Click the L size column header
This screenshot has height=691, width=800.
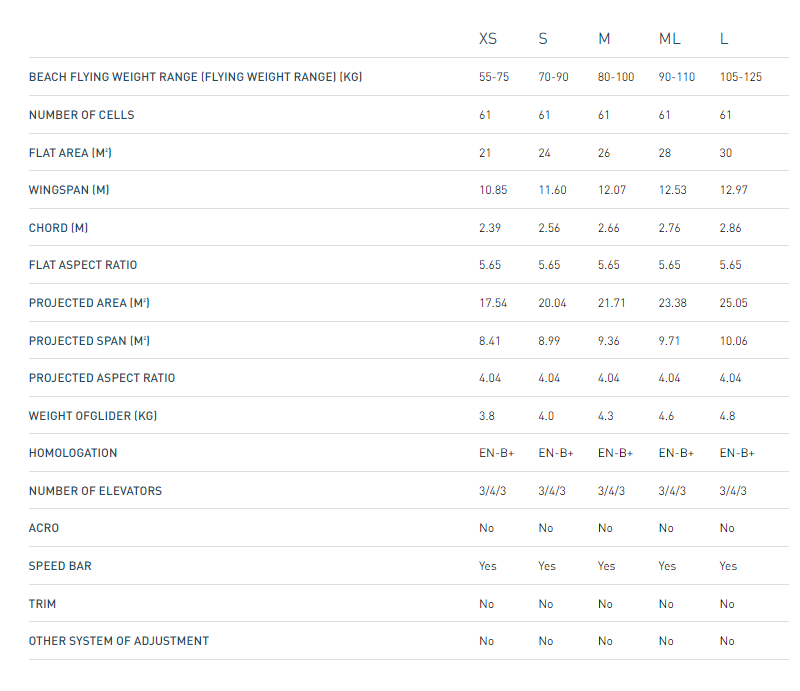point(724,39)
